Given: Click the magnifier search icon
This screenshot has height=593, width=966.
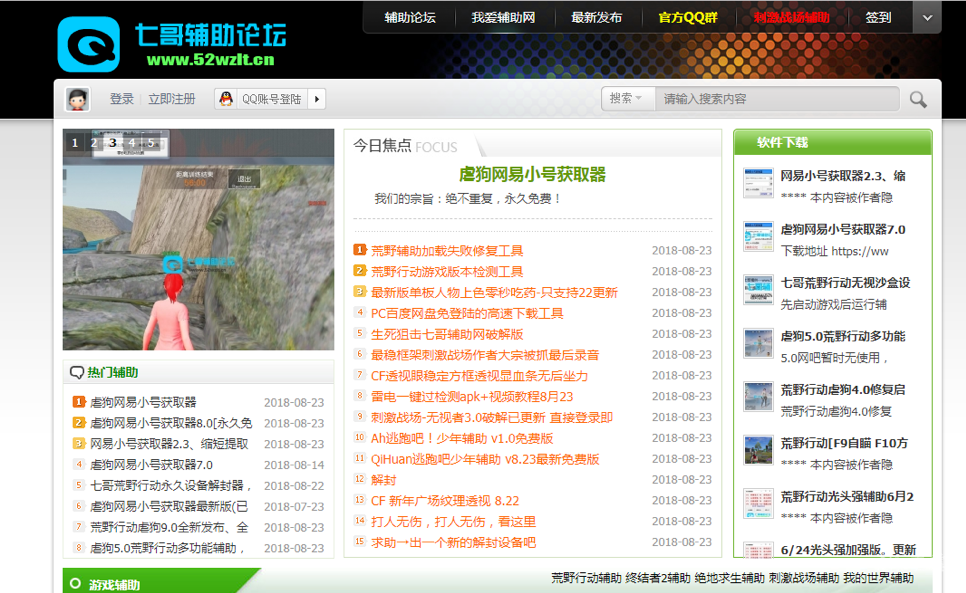Looking at the screenshot, I should click(x=918, y=100).
